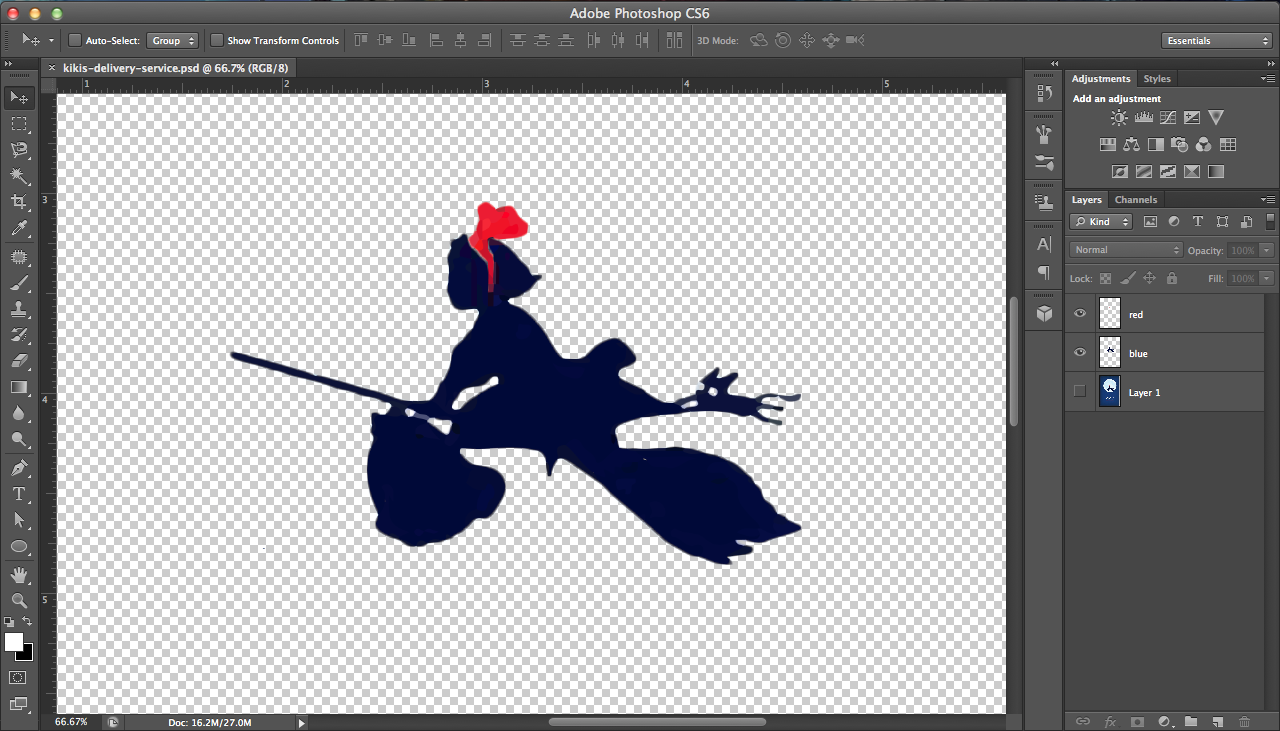The width and height of the screenshot is (1280, 731).
Task: Open the Essentials workspace dropdown
Action: [x=1217, y=40]
